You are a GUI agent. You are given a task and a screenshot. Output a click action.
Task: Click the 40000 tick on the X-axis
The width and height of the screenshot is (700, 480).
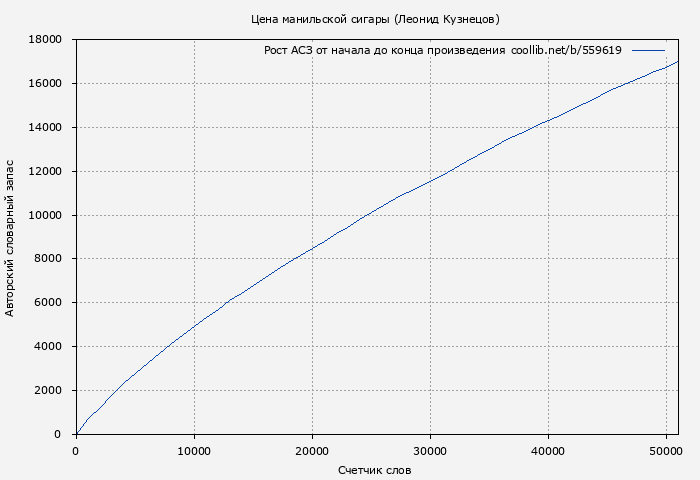(x=548, y=450)
